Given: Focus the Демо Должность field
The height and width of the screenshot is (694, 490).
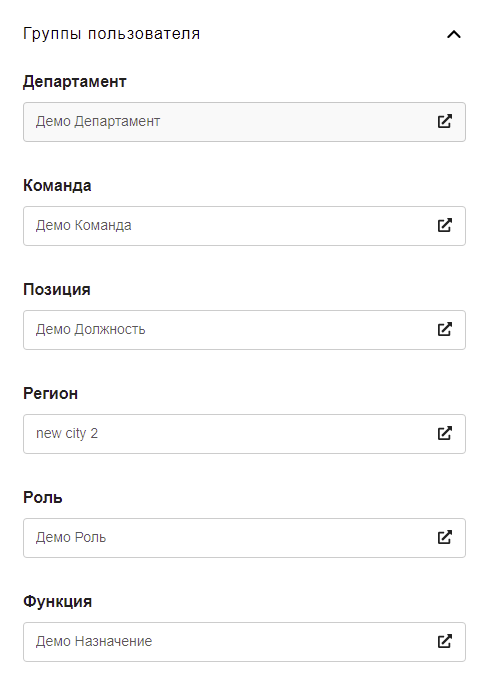Looking at the screenshot, I should 244,330.
